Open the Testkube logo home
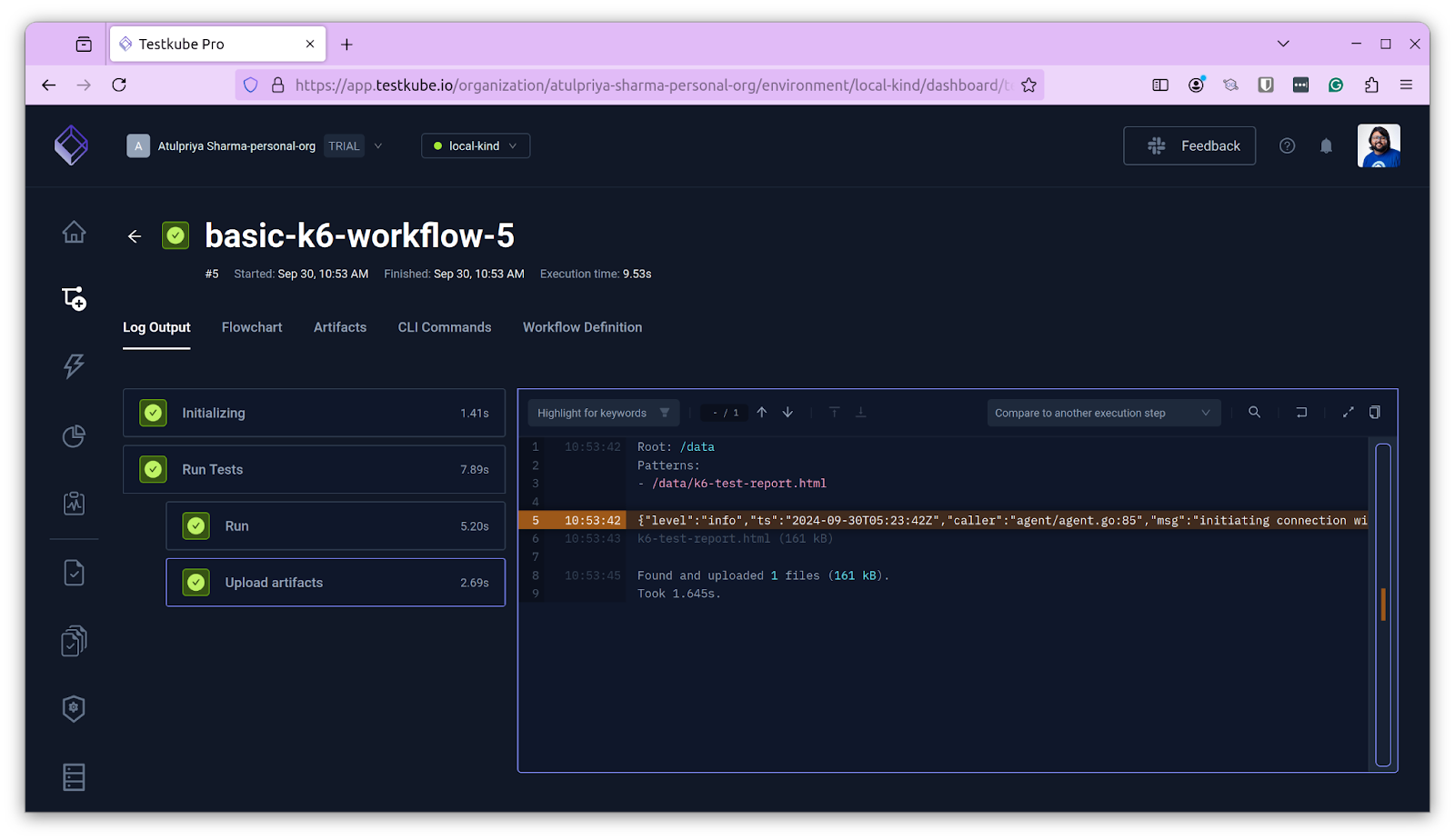Screen dimensions: 1455x840 pos(71,145)
